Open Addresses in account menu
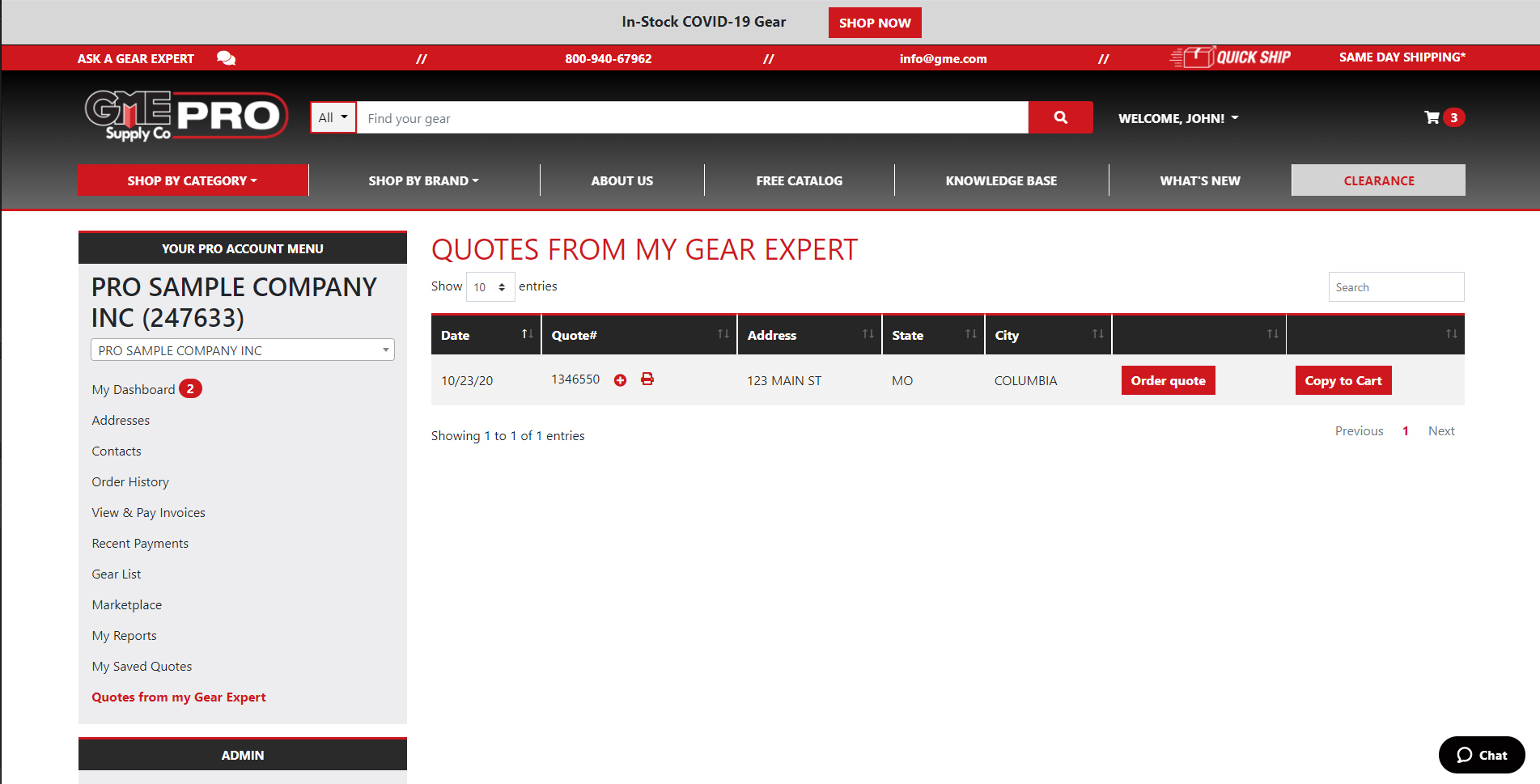 (121, 421)
